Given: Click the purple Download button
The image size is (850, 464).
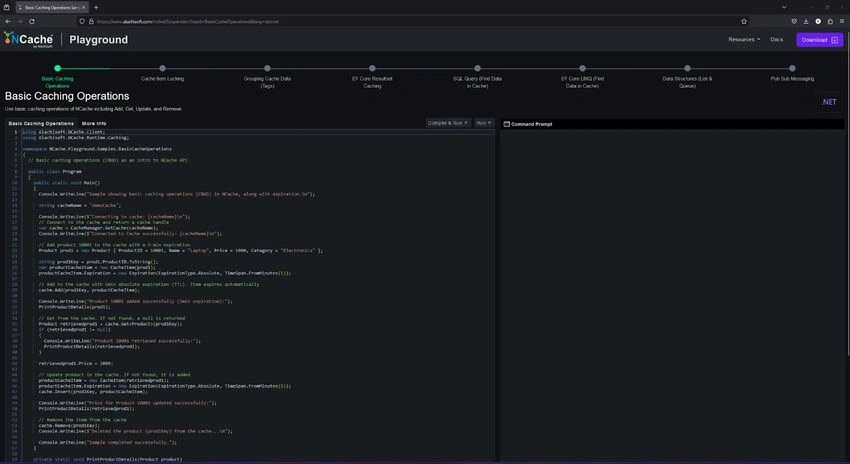Looking at the screenshot, I should coord(819,40).
